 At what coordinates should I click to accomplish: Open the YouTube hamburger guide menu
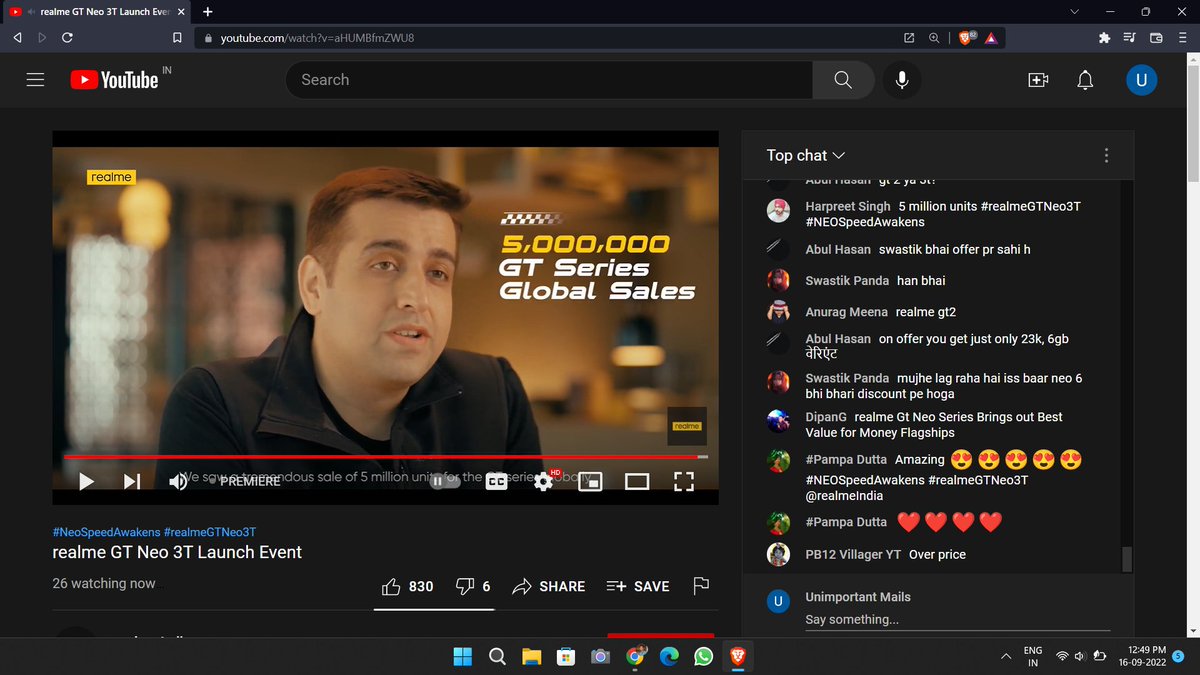coord(35,80)
